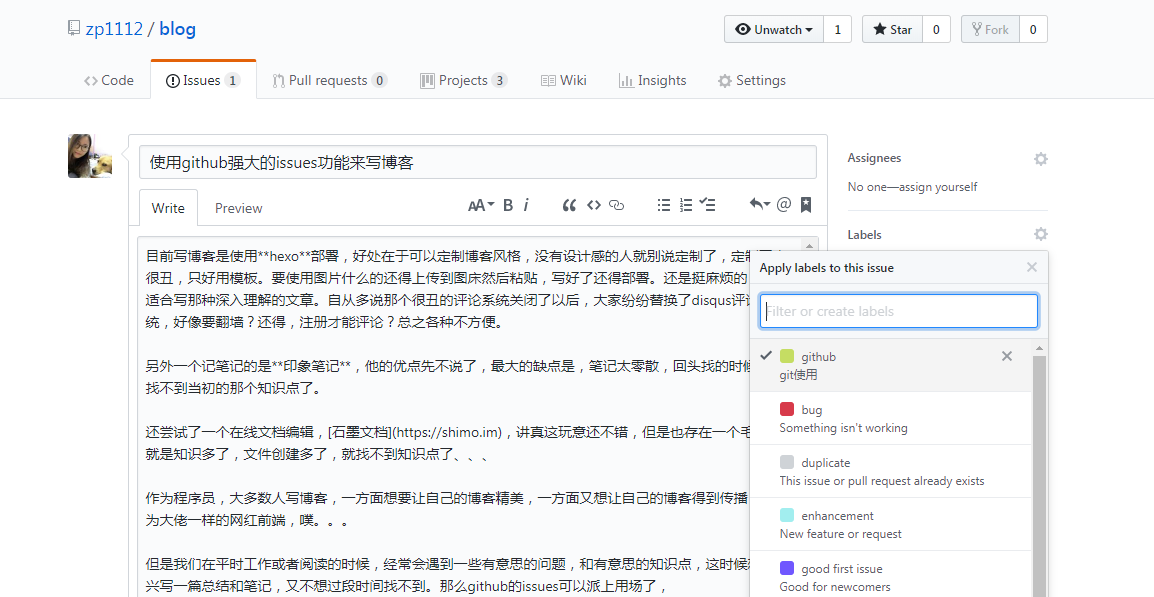The image size is (1154, 597).
Task: Select the enhancement label
Action: point(891,524)
